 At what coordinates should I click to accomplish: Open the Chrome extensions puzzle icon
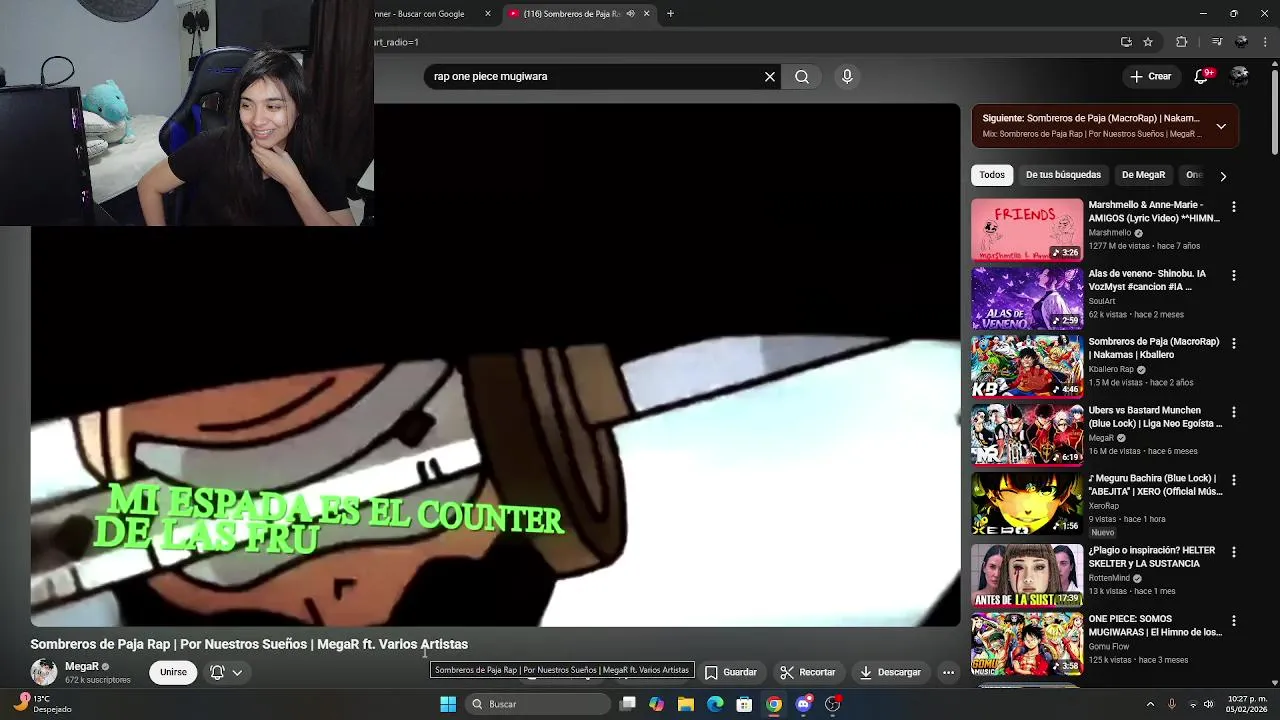pyautogui.click(x=1182, y=42)
